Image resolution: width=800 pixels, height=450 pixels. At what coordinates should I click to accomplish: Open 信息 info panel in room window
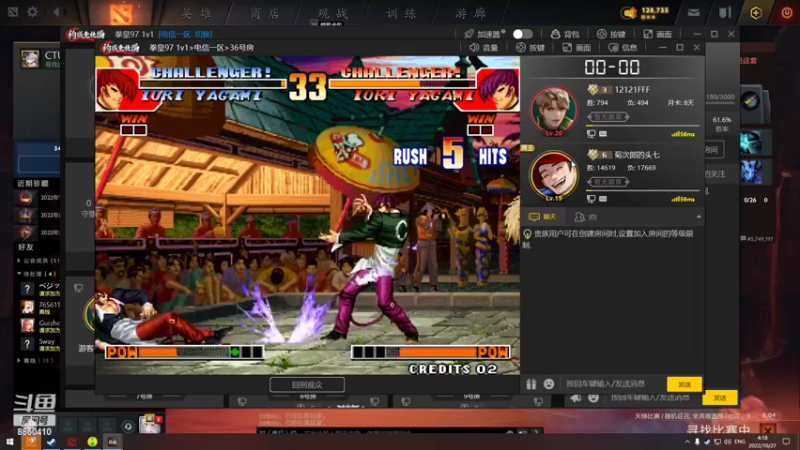(x=623, y=47)
